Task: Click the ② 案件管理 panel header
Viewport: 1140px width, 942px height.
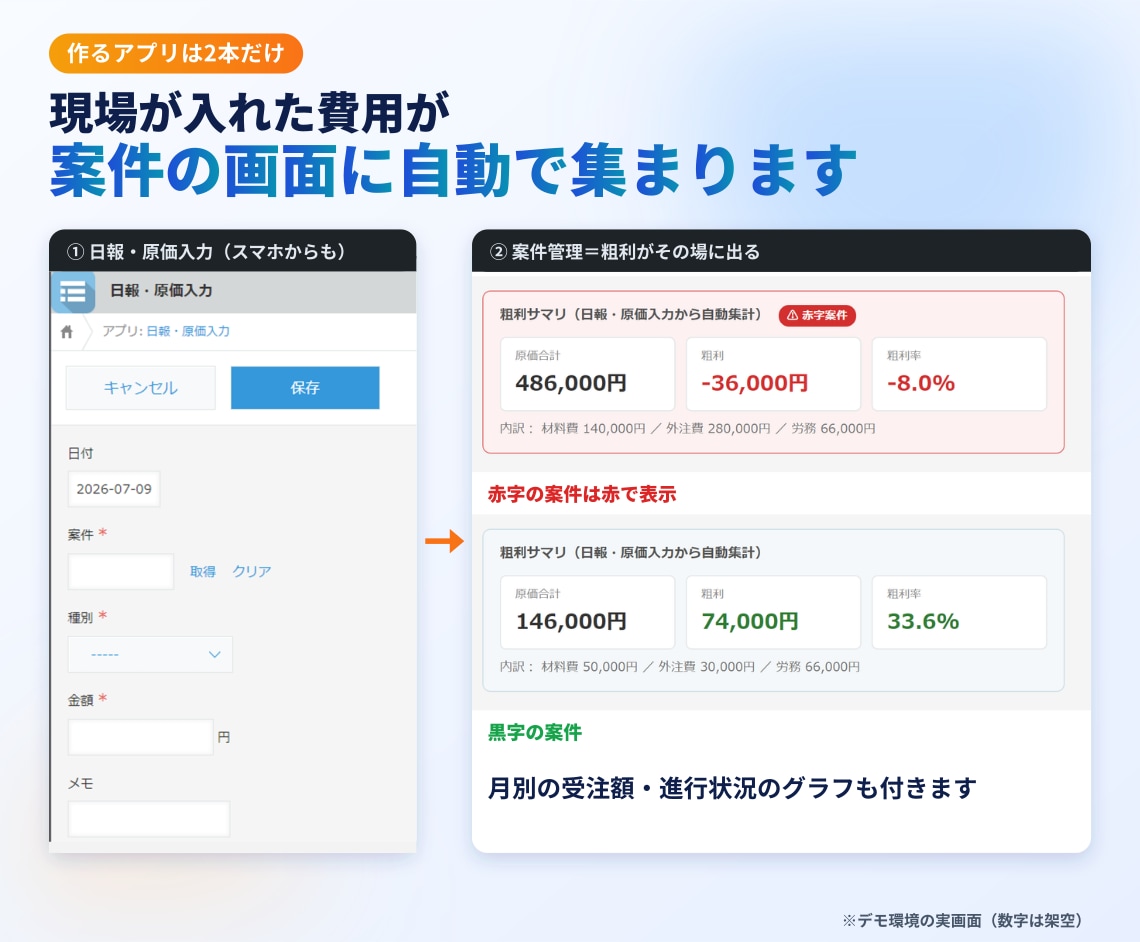Action: pos(781,251)
